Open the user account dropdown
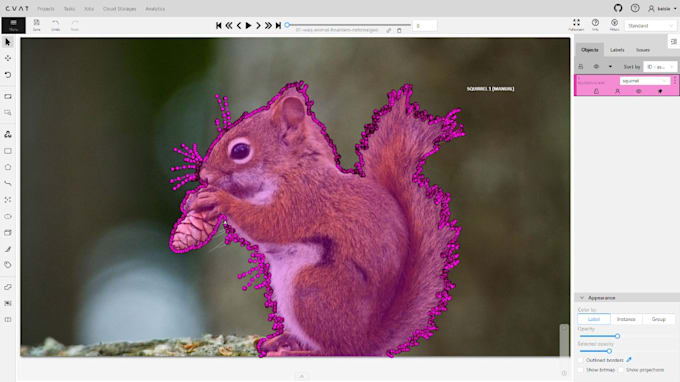 (663, 9)
